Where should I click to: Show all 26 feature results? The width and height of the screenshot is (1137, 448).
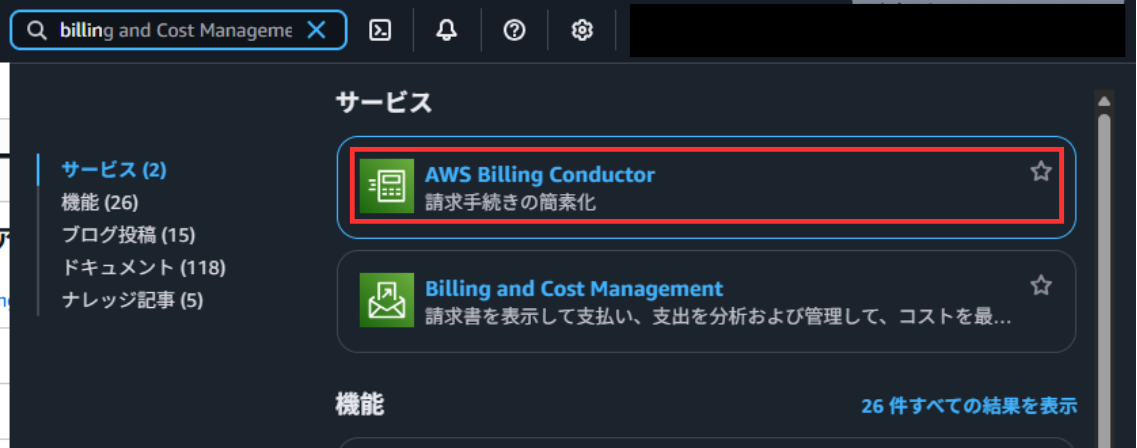click(969, 406)
